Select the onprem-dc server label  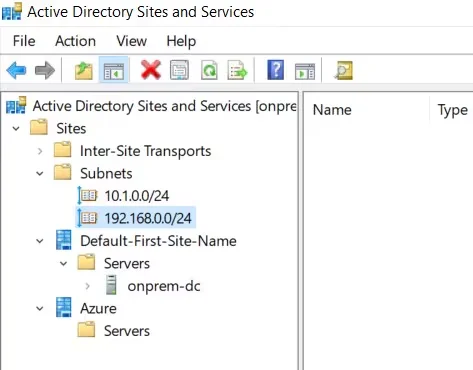tap(164, 286)
